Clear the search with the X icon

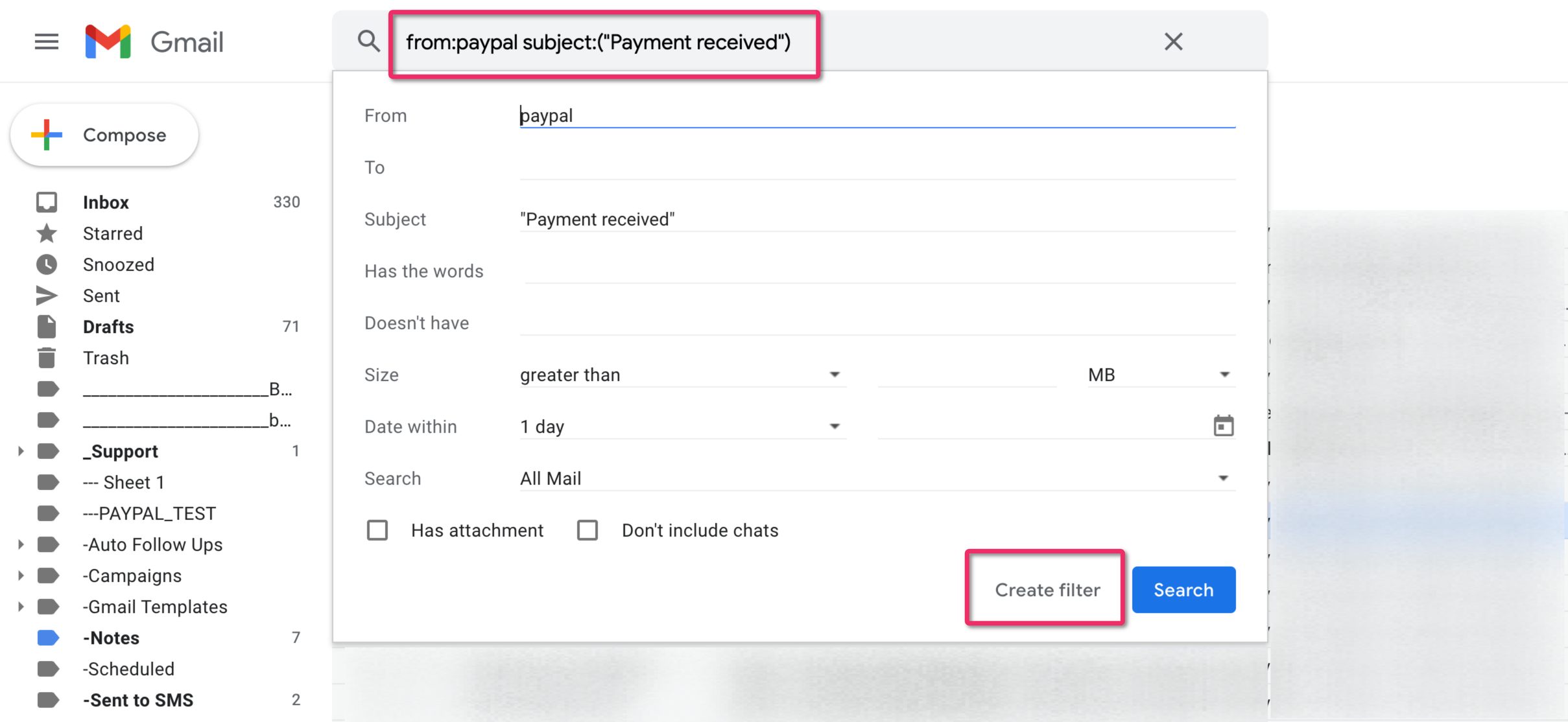pos(1173,41)
